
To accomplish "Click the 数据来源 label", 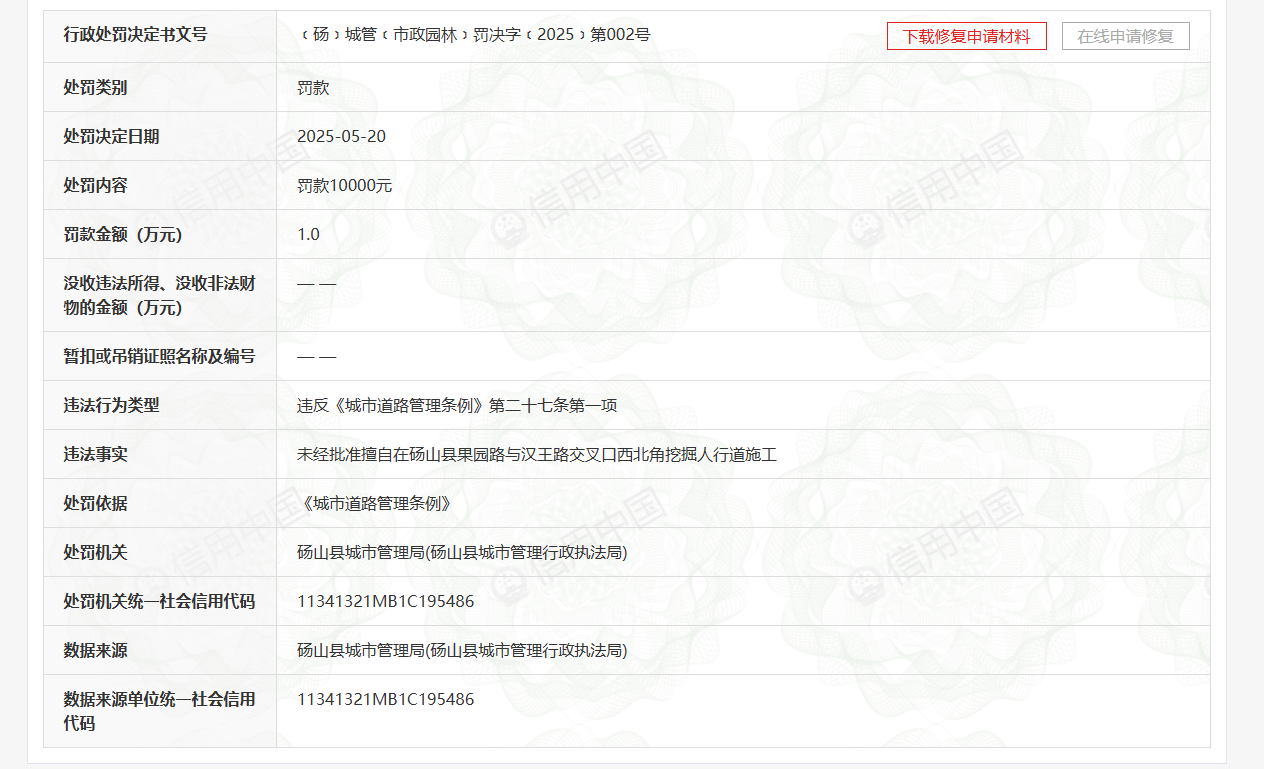I will pyautogui.click(x=95, y=651).
